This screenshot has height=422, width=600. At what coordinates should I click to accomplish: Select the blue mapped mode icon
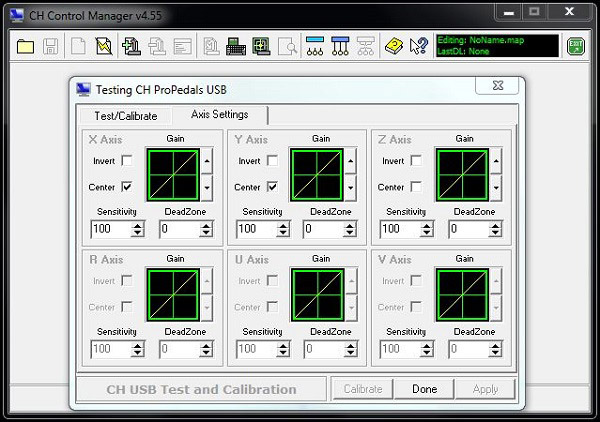[340, 46]
